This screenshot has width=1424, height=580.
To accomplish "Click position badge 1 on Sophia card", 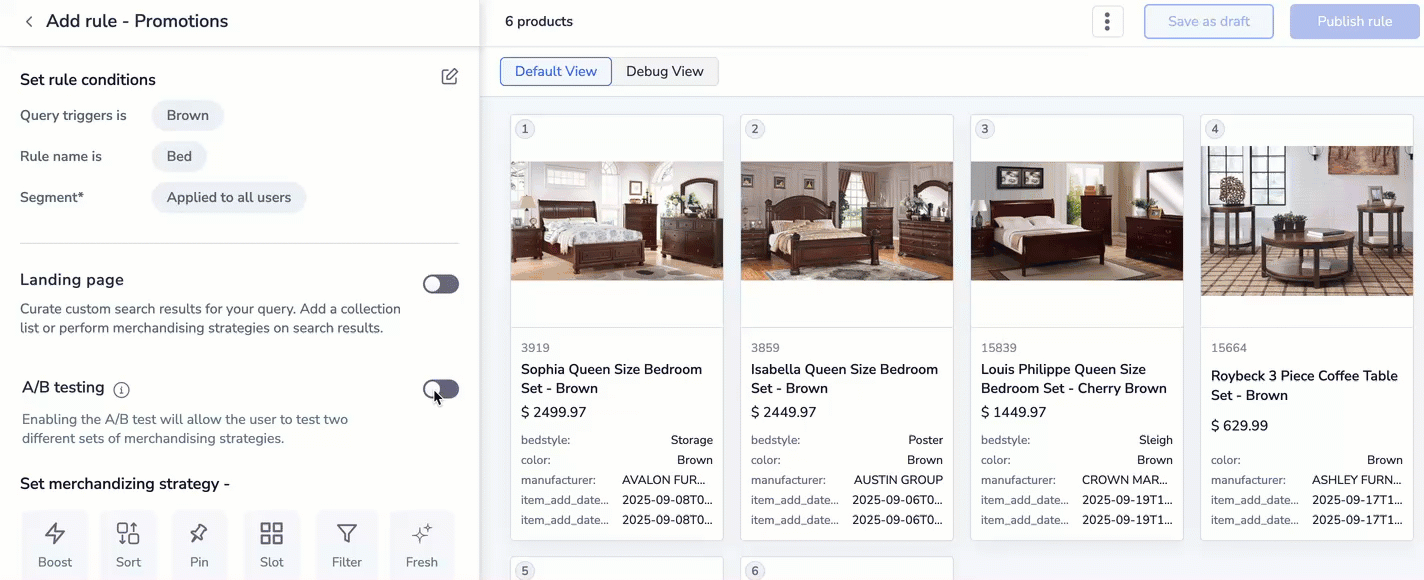I will tap(525, 129).
